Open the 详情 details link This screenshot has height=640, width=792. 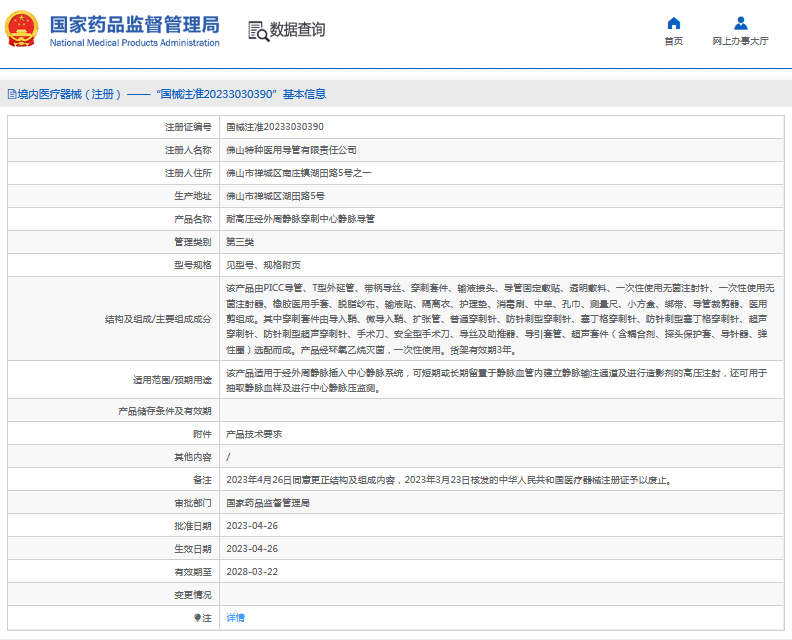click(x=235, y=618)
